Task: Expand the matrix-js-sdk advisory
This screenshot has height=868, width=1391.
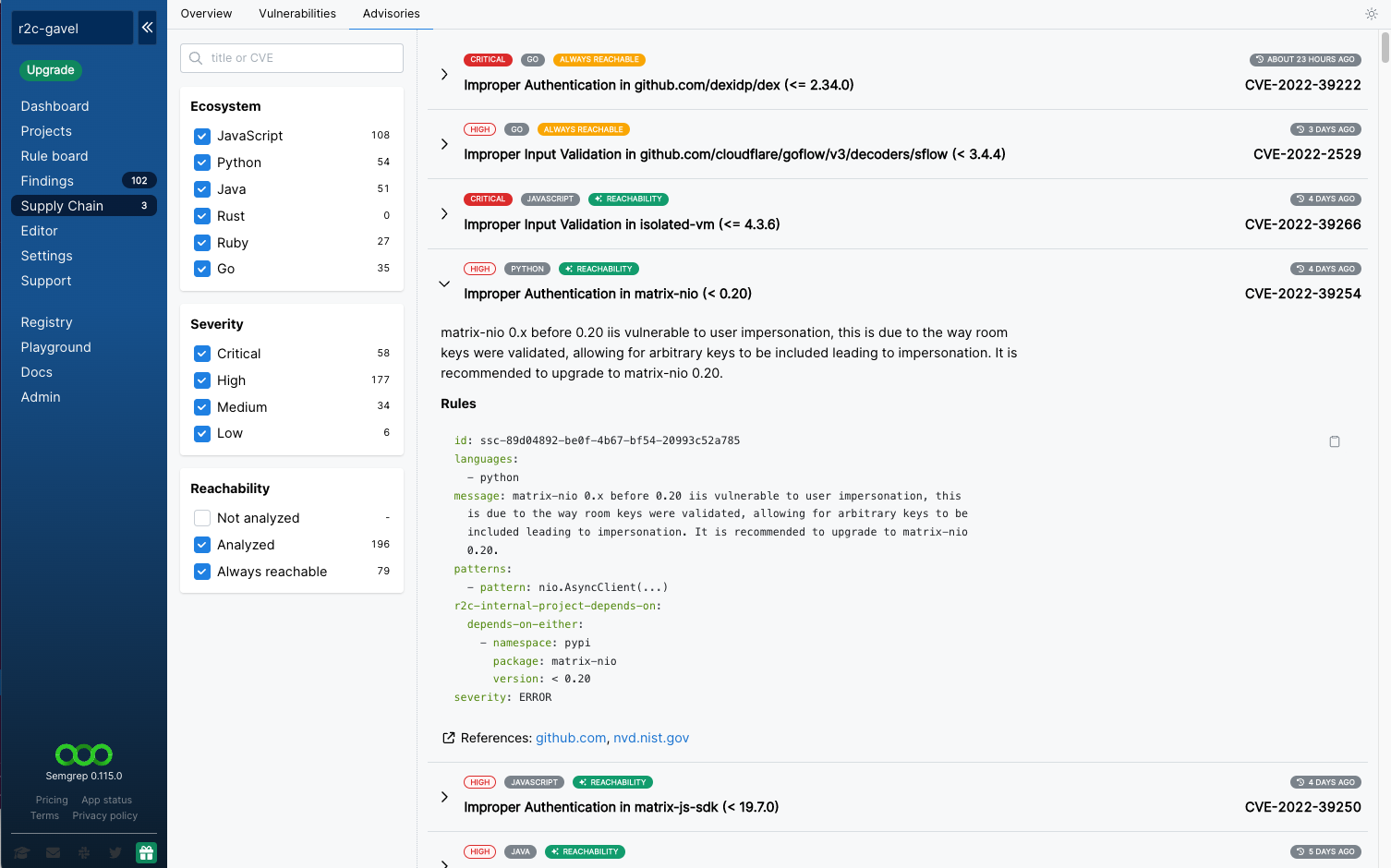Action: click(444, 797)
